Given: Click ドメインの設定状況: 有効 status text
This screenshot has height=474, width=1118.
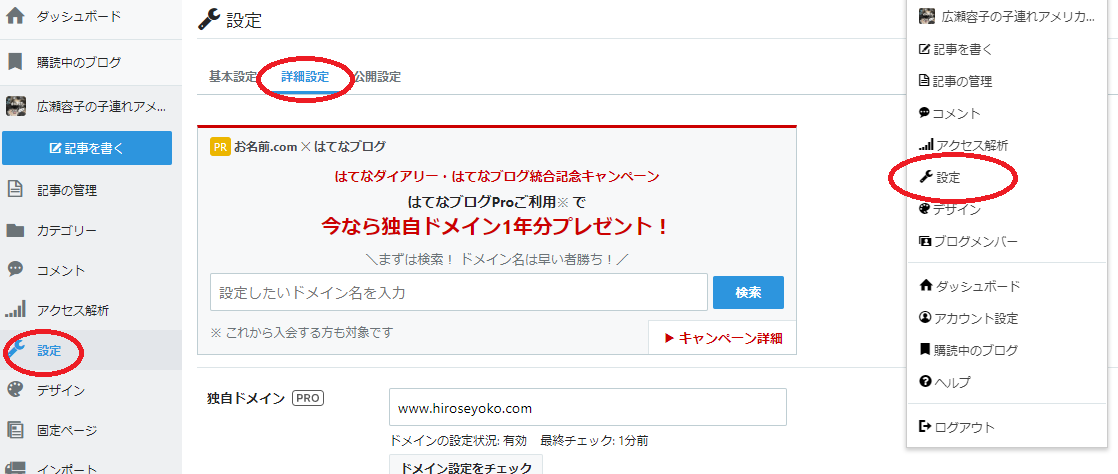Looking at the screenshot, I should click(x=458, y=440).
